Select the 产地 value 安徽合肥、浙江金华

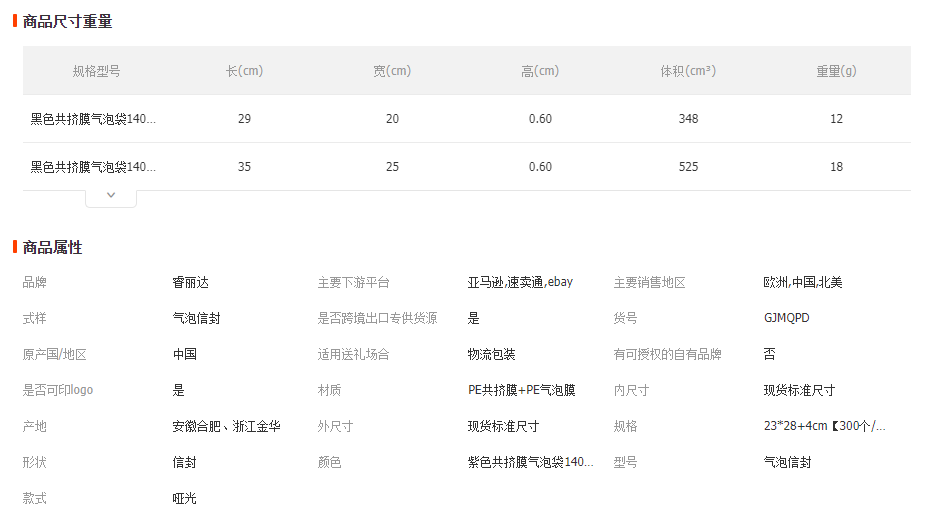point(226,426)
